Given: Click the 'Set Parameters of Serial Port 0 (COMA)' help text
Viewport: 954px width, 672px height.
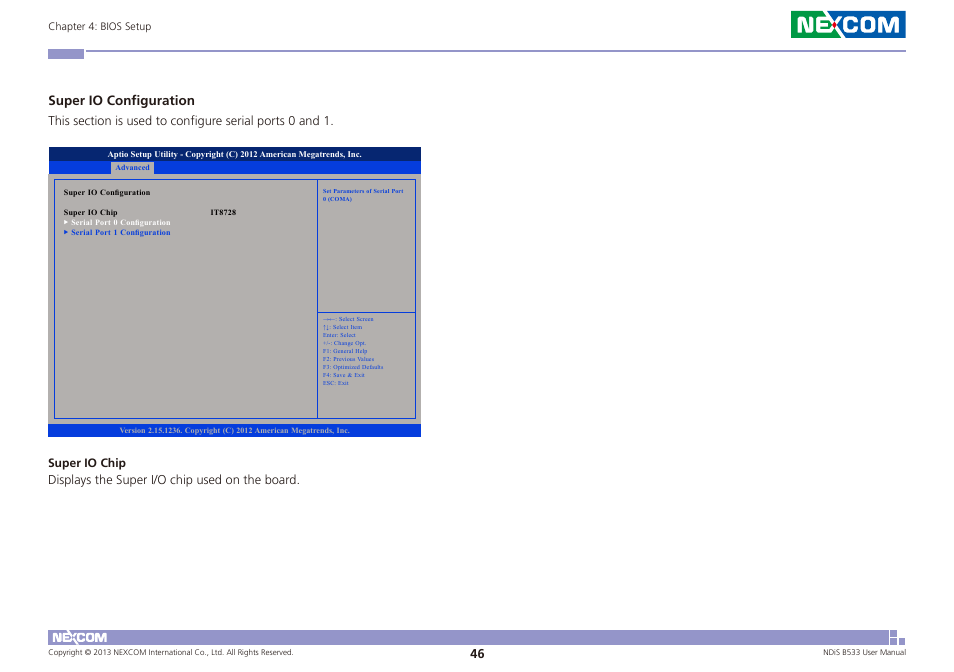Looking at the screenshot, I should pos(363,195).
